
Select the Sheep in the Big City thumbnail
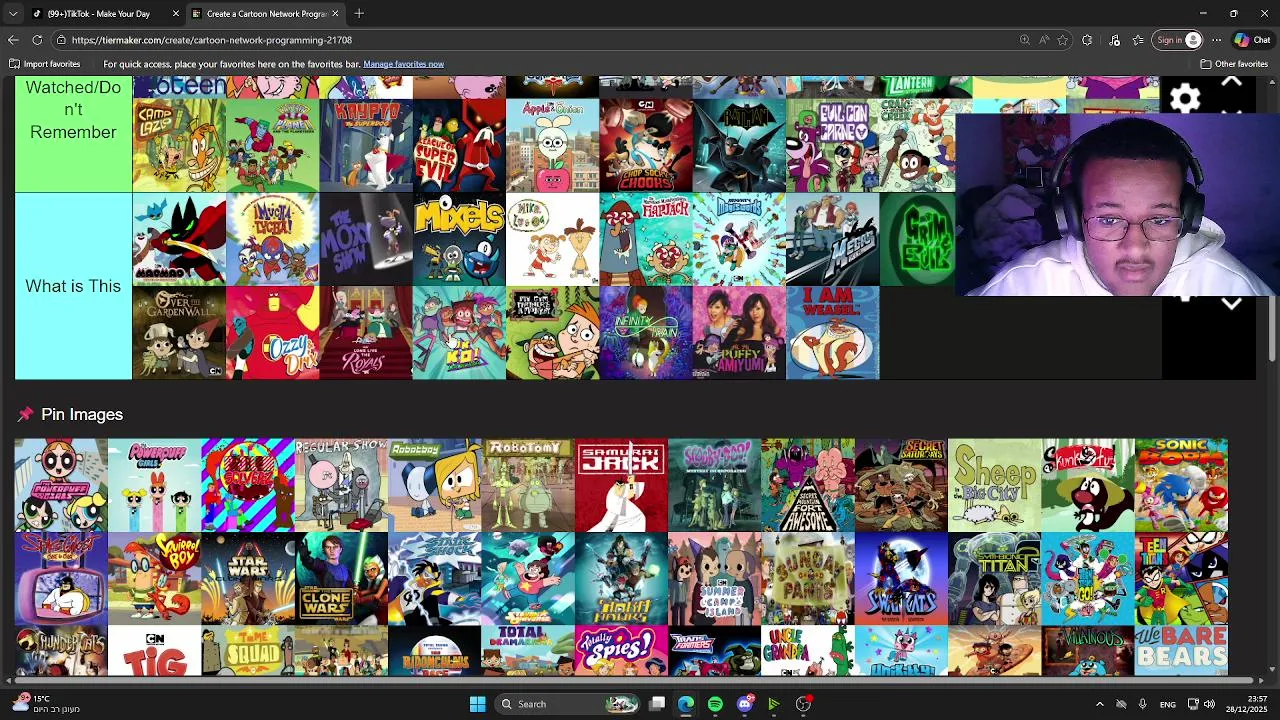[994, 485]
